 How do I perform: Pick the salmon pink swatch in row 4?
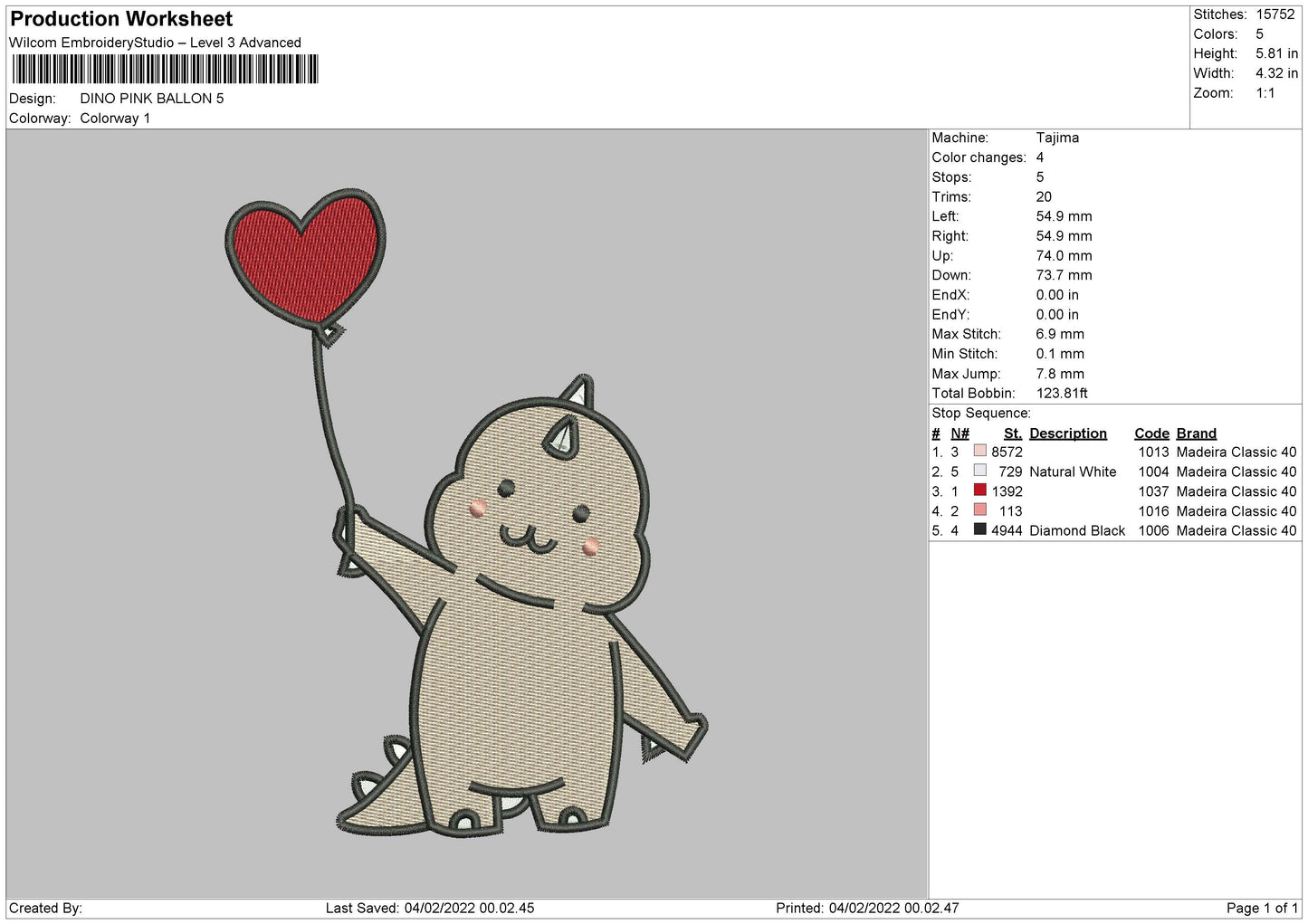tap(979, 510)
